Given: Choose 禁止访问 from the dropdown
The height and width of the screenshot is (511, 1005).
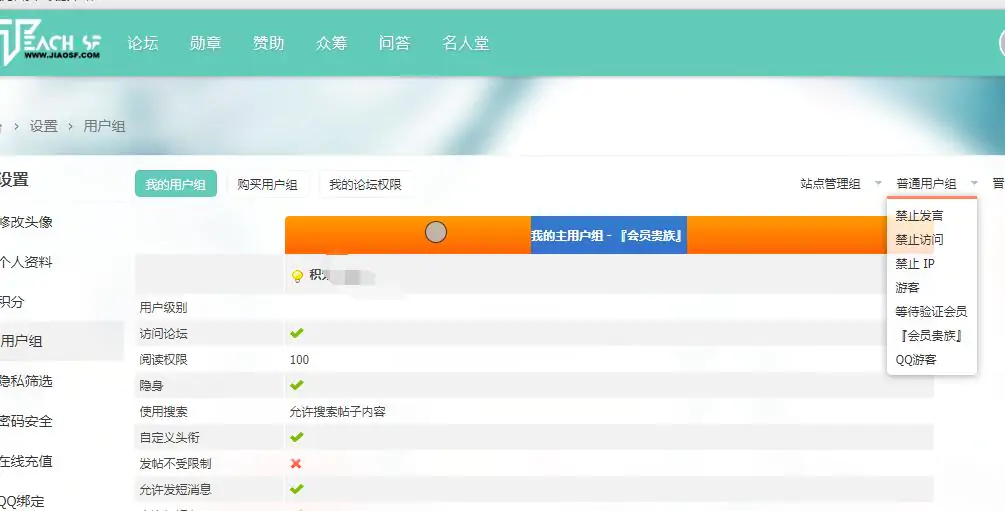Looking at the screenshot, I should click(919, 240).
